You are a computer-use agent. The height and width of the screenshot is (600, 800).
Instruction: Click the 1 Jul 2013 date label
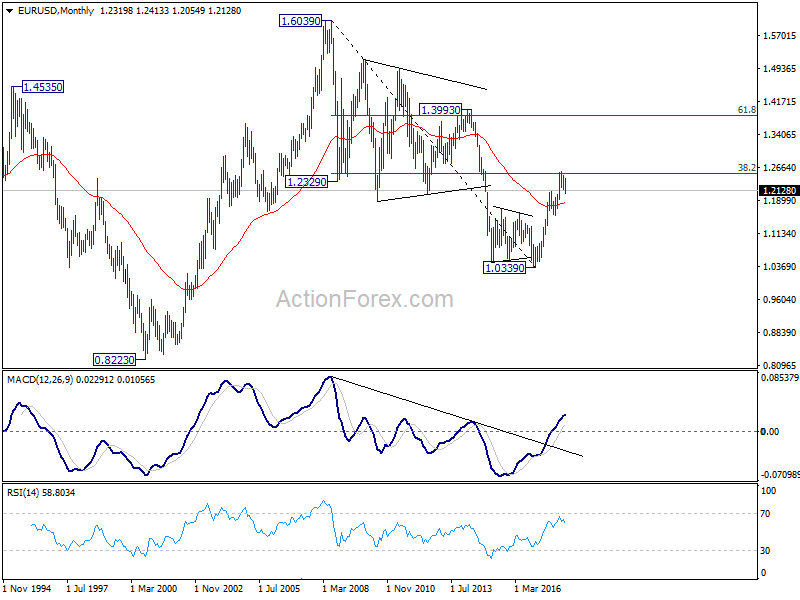tap(471, 589)
